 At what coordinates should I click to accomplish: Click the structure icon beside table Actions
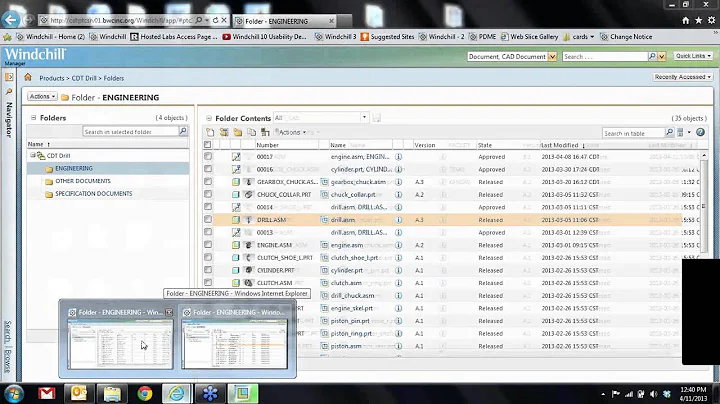pyautogui.click(x=265, y=132)
